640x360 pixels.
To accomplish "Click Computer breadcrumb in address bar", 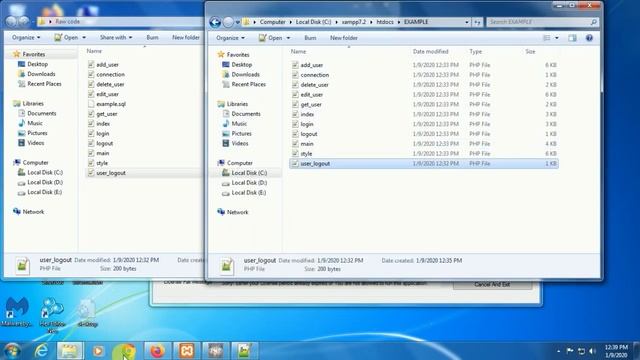I will tap(273, 22).
